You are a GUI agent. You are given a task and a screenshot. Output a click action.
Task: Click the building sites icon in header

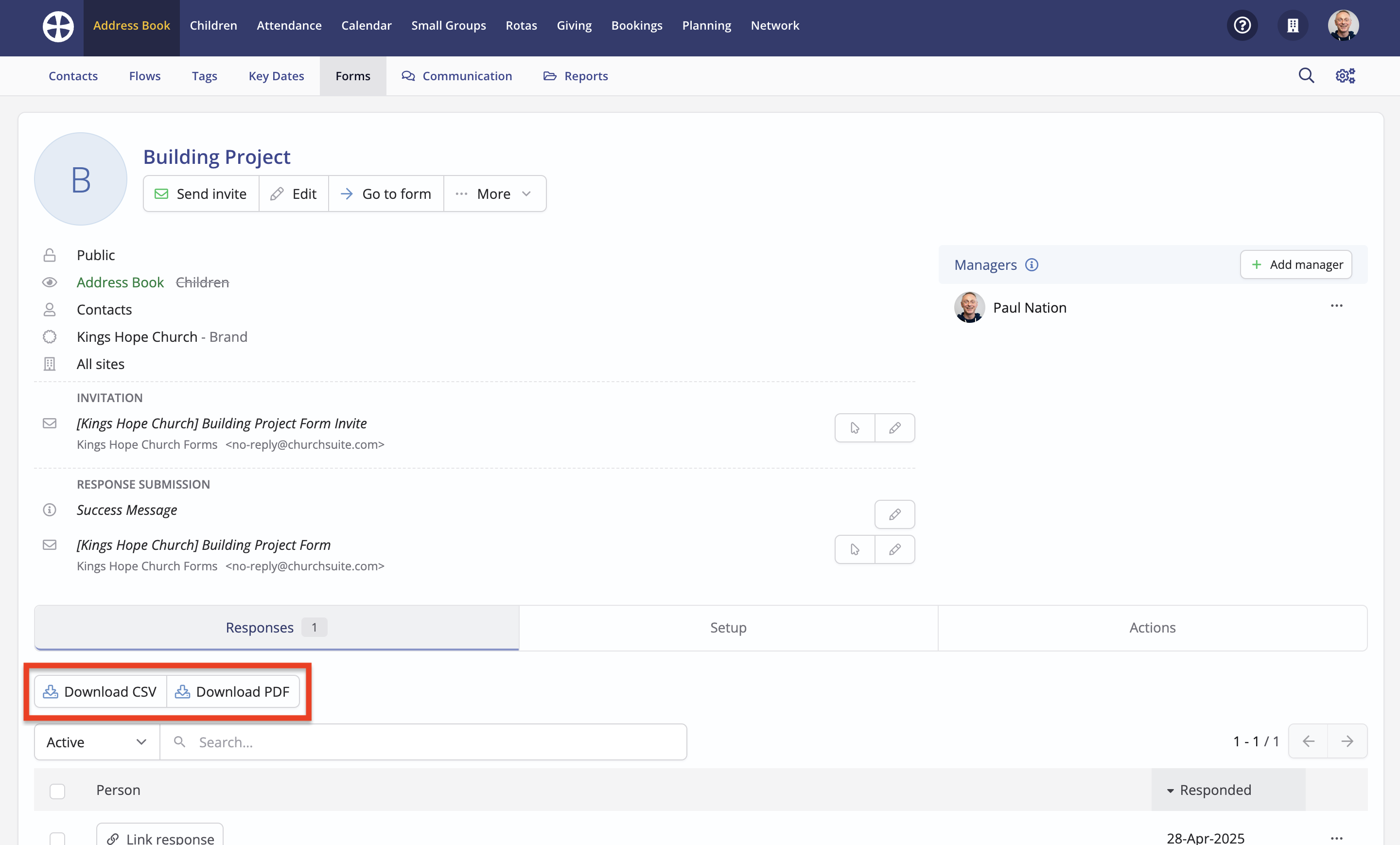point(1293,26)
